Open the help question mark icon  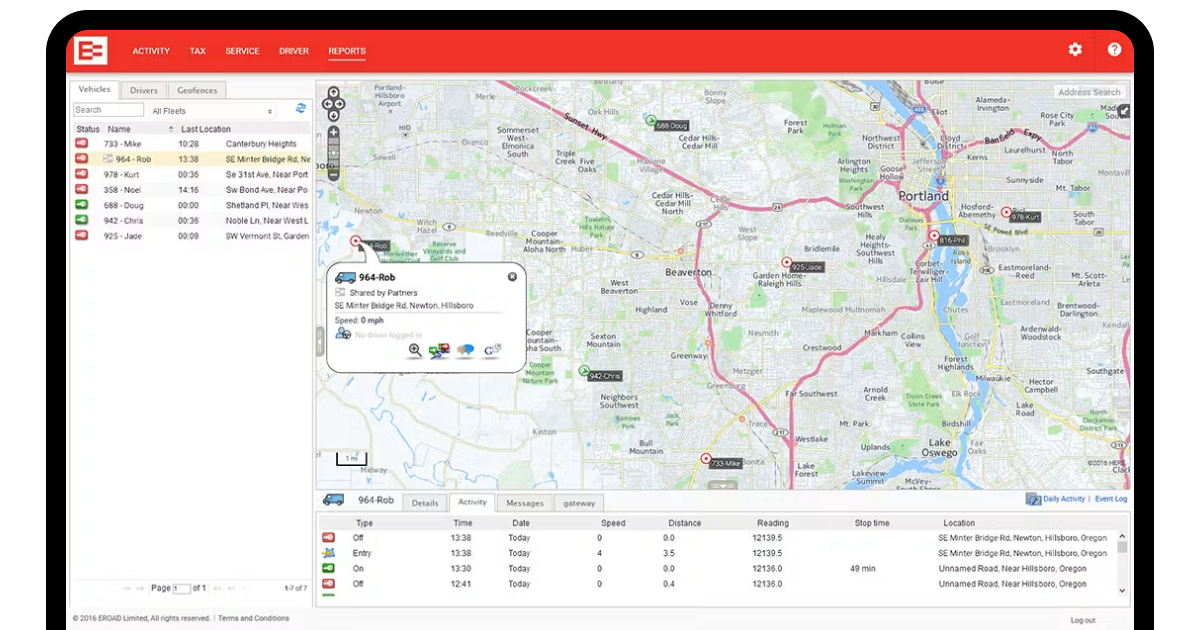coord(1114,49)
